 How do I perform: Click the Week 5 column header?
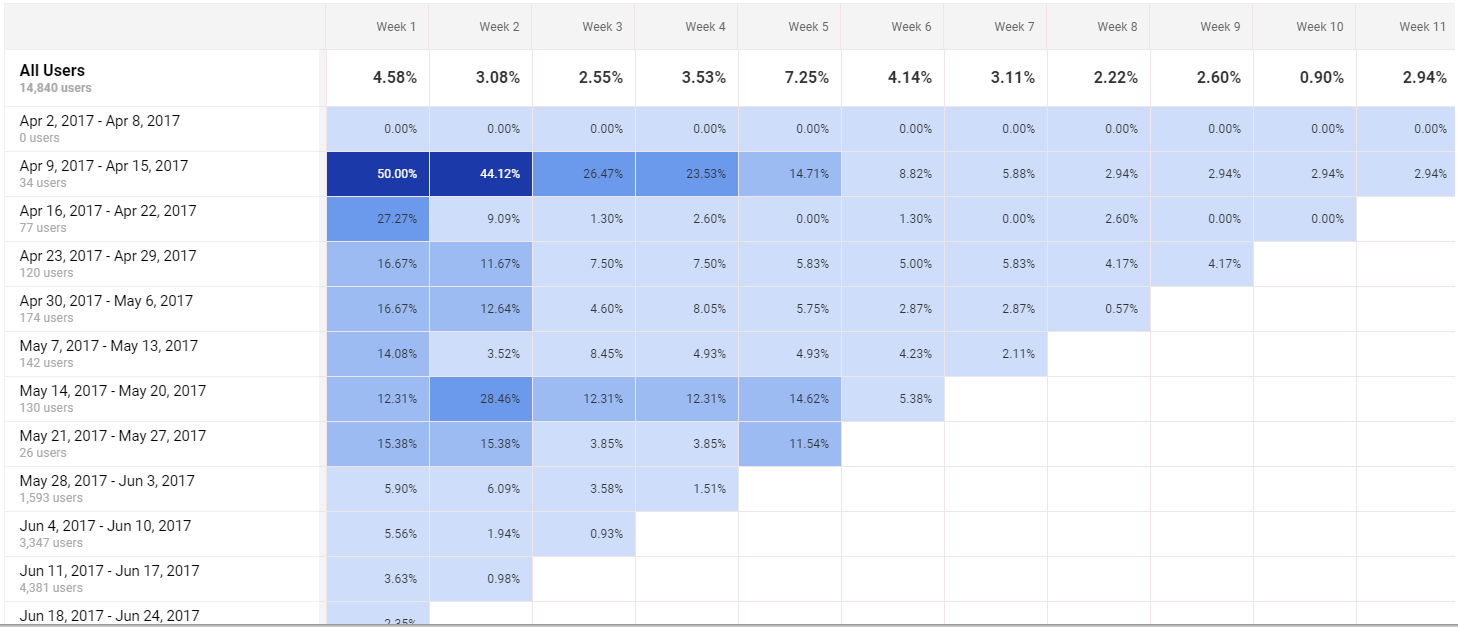pyautogui.click(x=807, y=26)
